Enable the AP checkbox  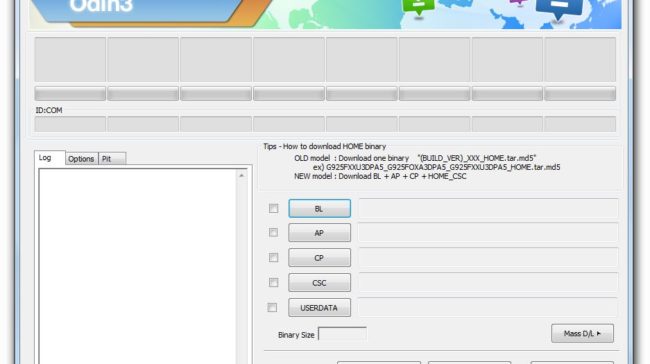(x=274, y=233)
